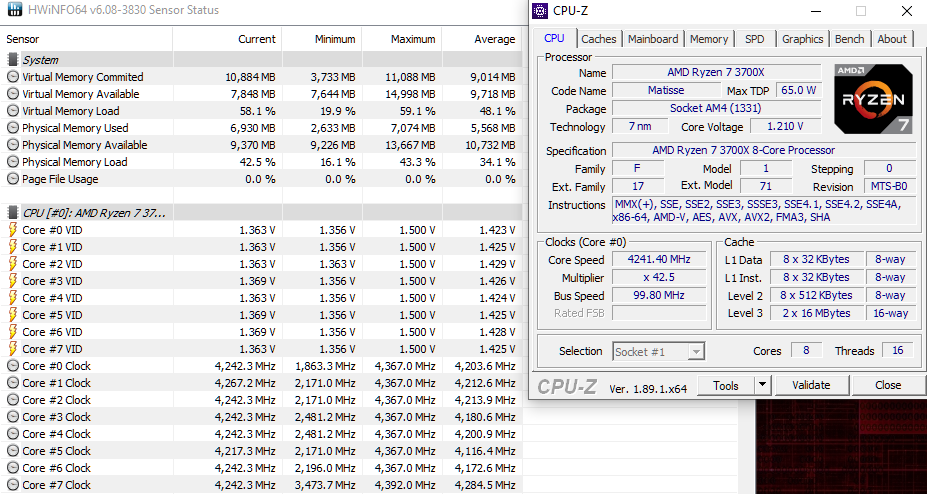Click the Sensor column header in HWiNFO64

pos(86,39)
